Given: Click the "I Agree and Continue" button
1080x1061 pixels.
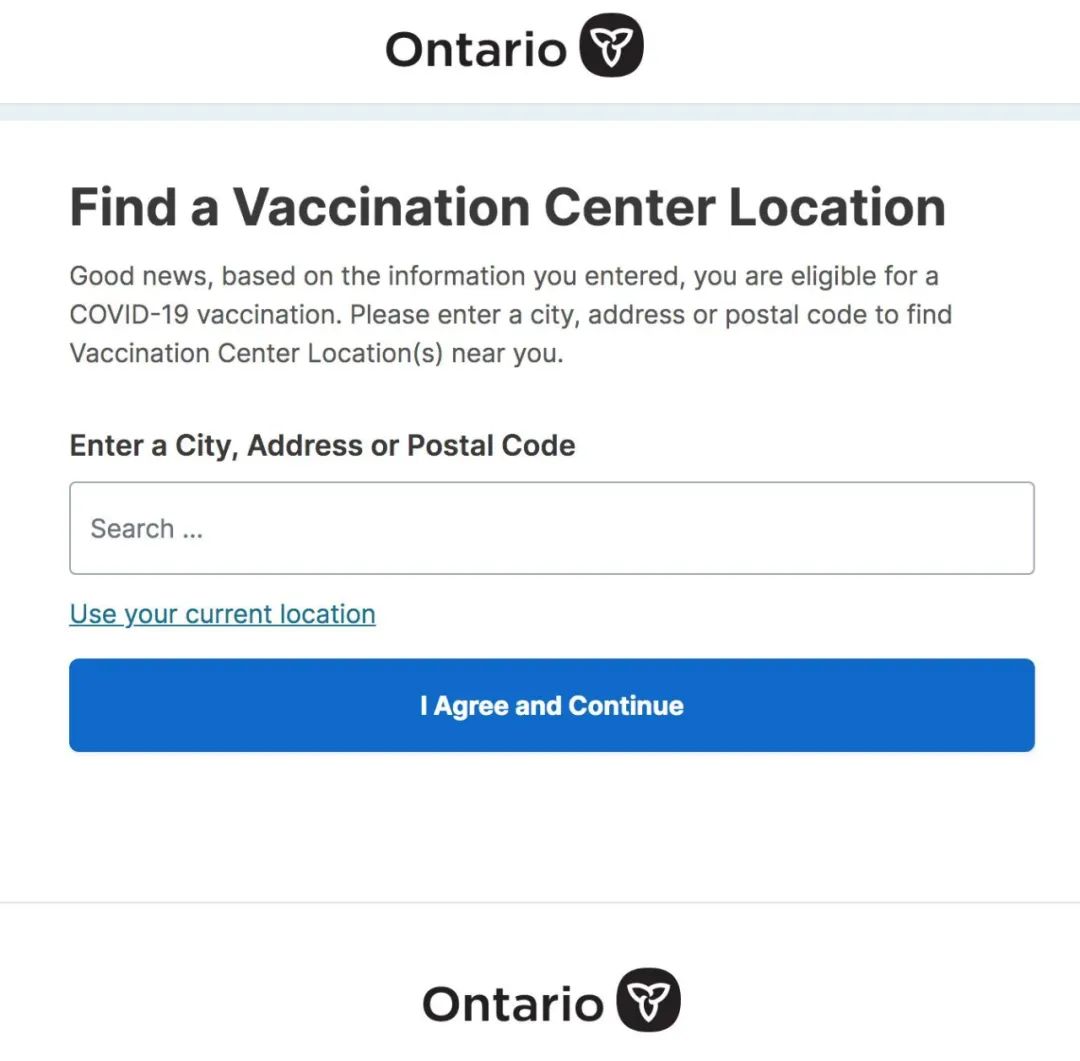Looking at the screenshot, I should pos(552,705).
